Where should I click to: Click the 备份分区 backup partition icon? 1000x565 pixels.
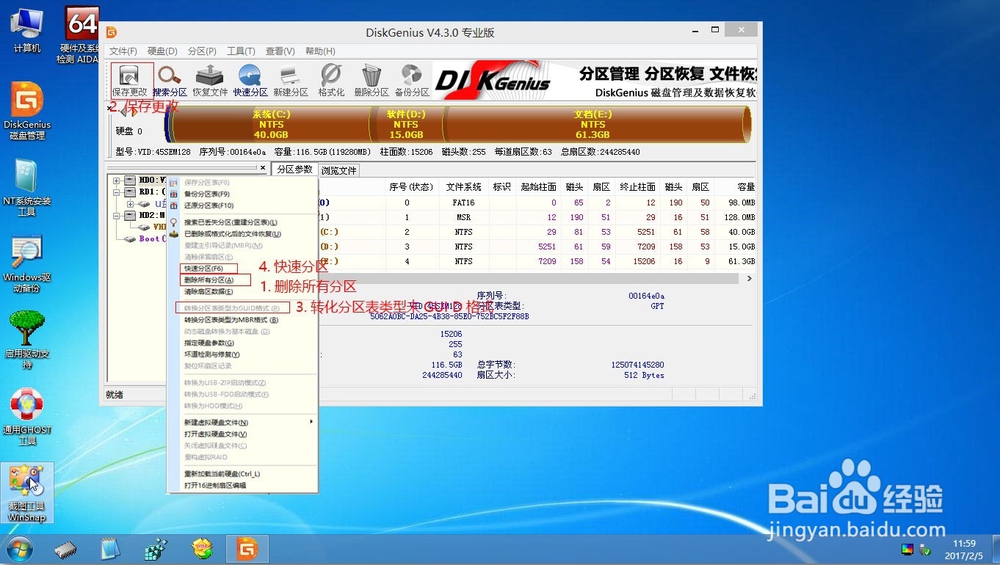[412, 81]
